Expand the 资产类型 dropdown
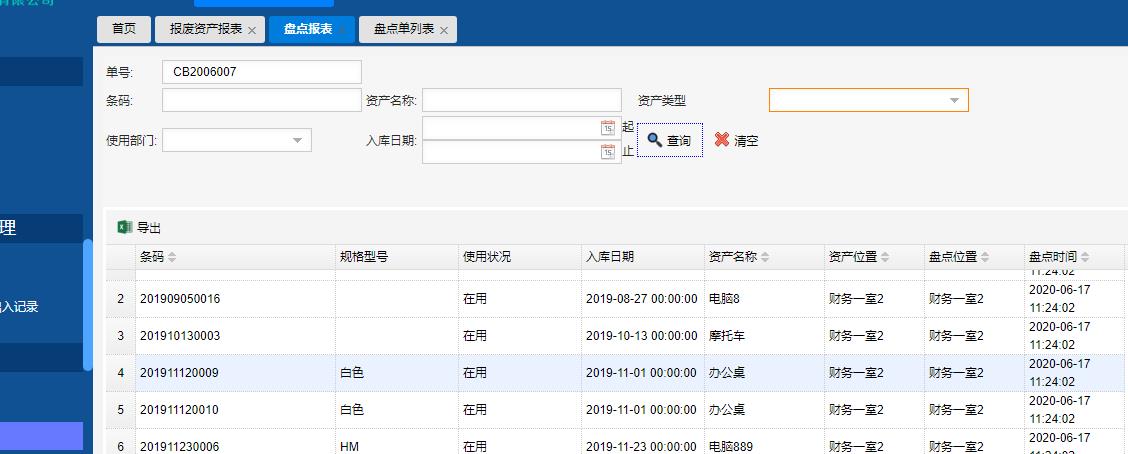The width and height of the screenshot is (1128, 454). tap(954, 100)
